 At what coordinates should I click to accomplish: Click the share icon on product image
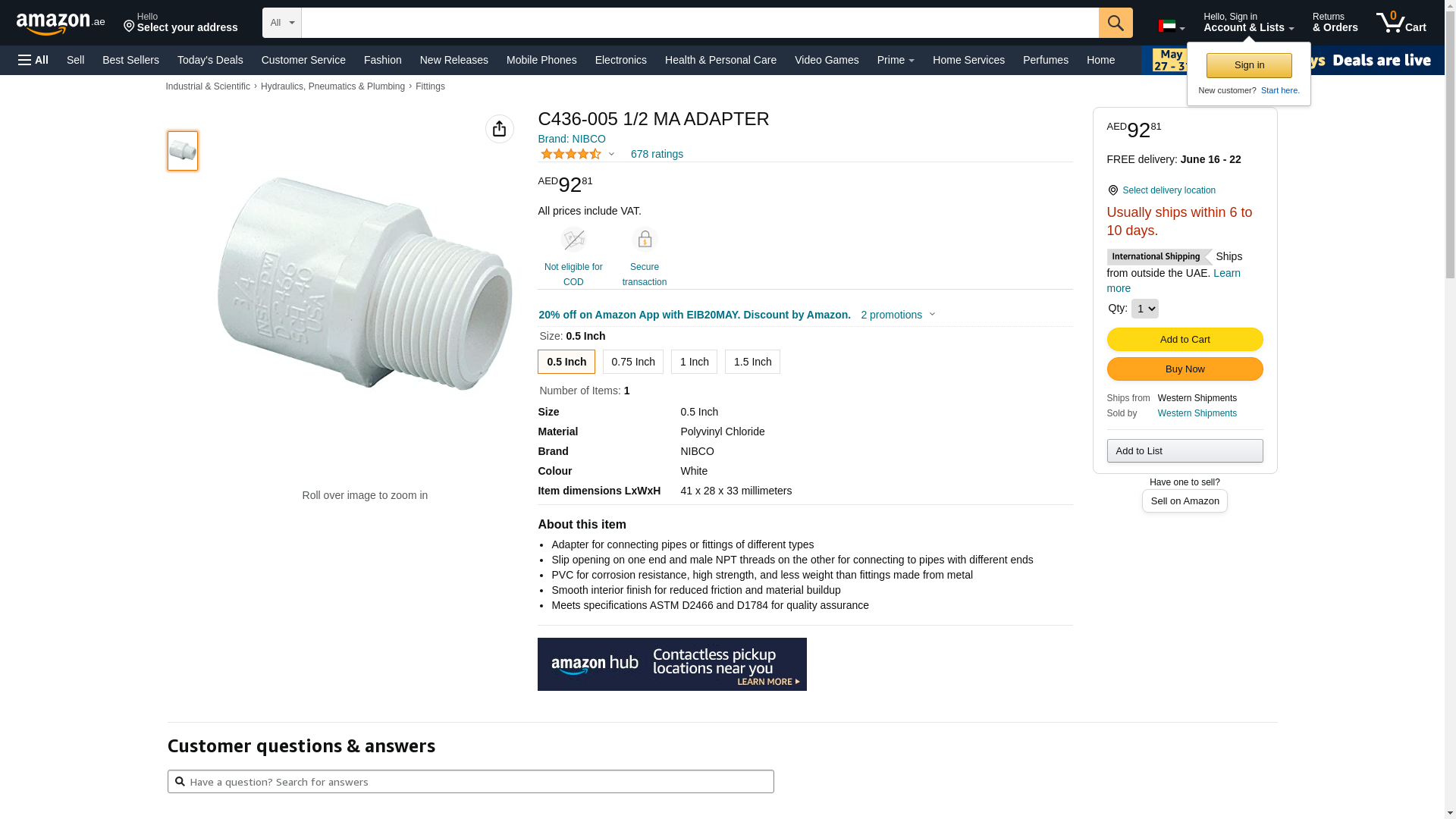coord(500,129)
